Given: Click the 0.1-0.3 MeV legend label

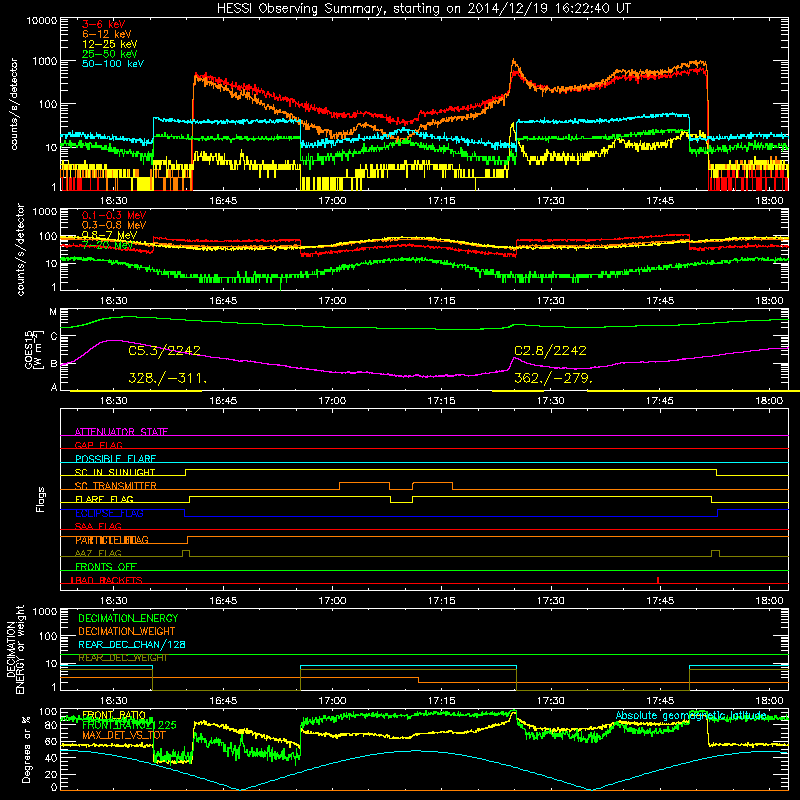Looking at the screenshot, I should 114,215.
